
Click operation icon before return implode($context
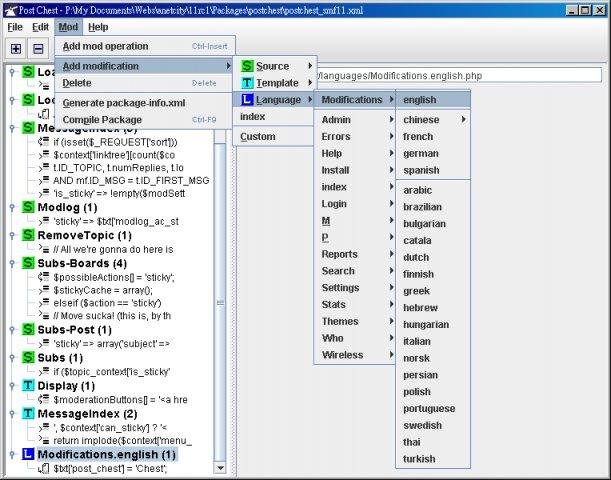pos(44,440)
